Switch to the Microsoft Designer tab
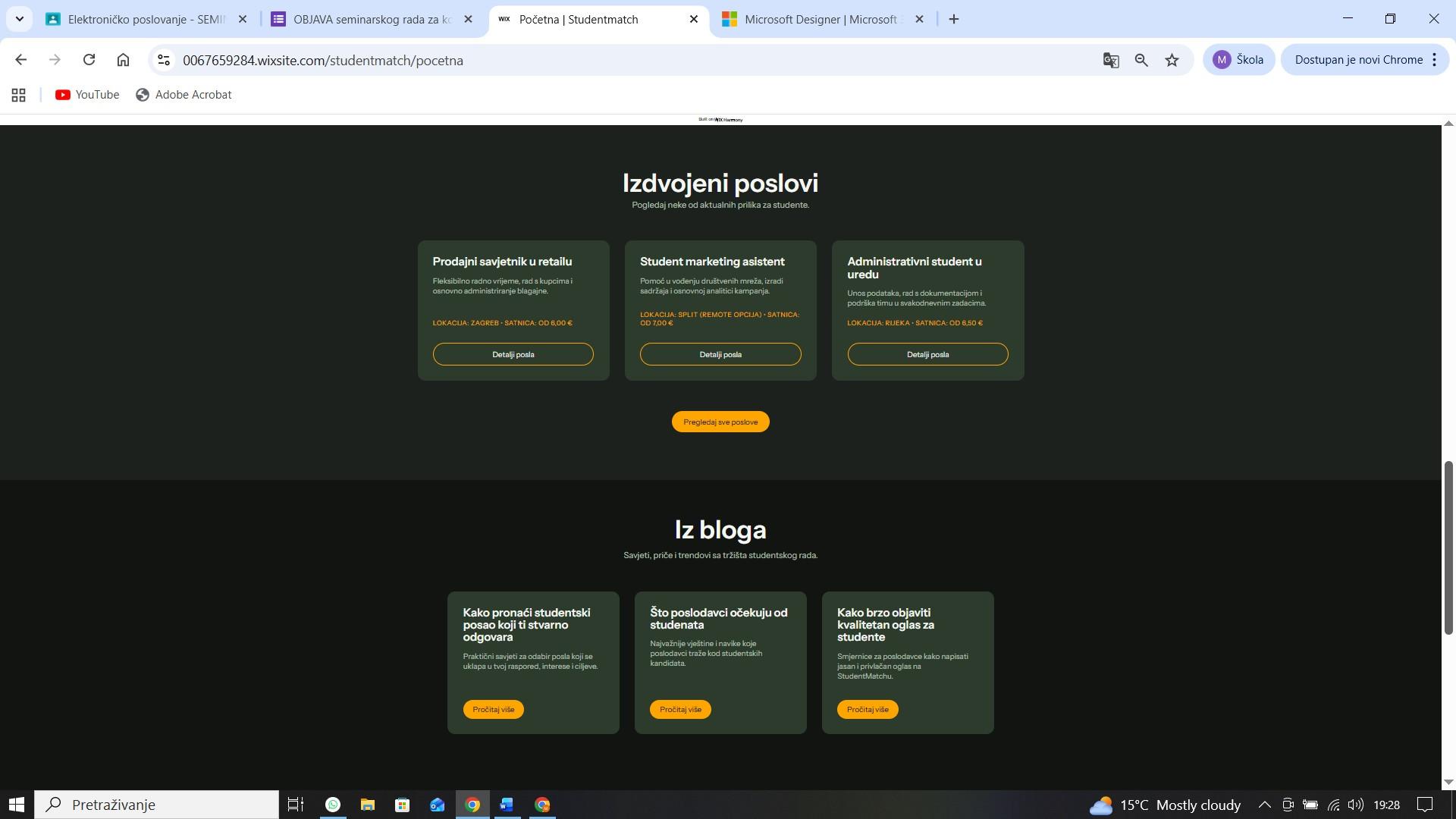This screenshot has width=1456, height=819. point(820,20)
